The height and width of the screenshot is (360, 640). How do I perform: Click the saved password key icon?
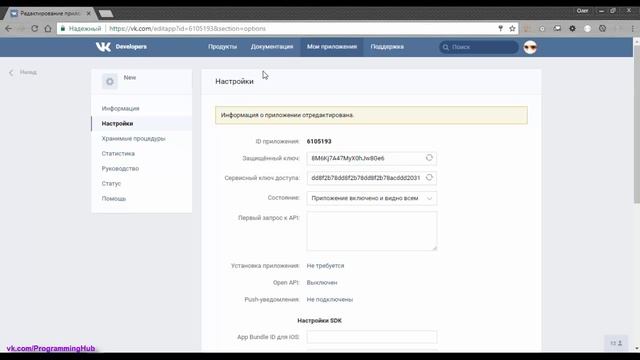pos(500,29)
